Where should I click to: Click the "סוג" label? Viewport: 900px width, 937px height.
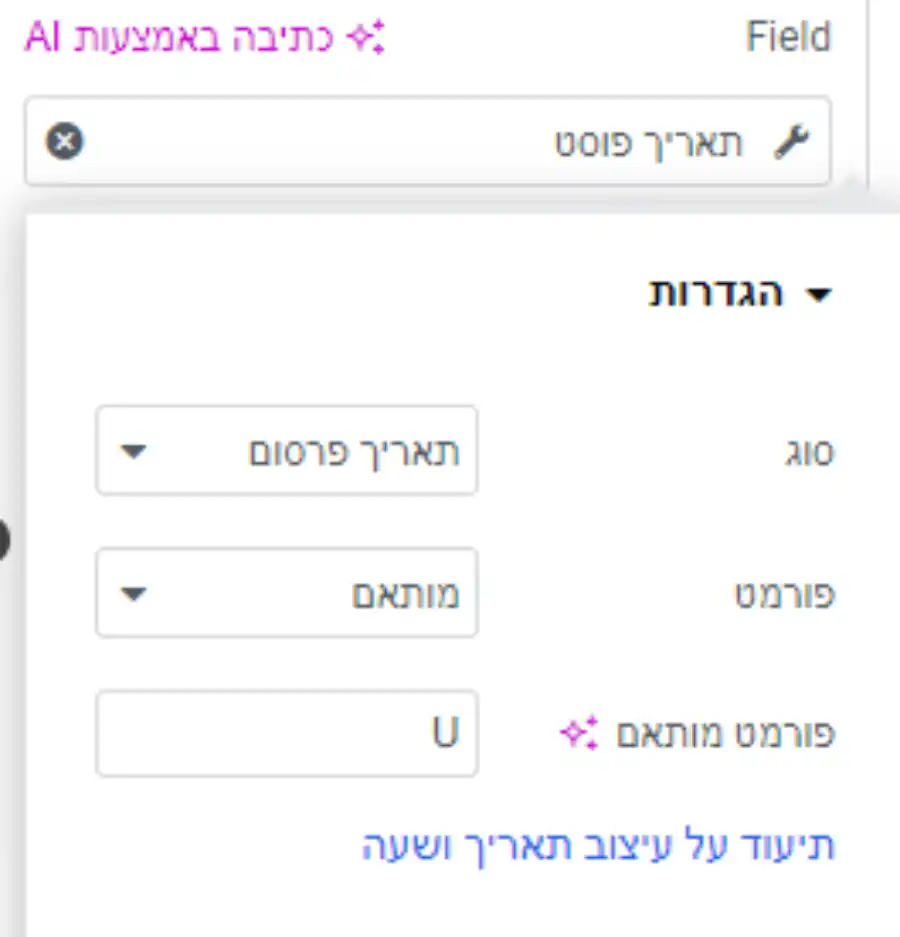coord(809,452)
